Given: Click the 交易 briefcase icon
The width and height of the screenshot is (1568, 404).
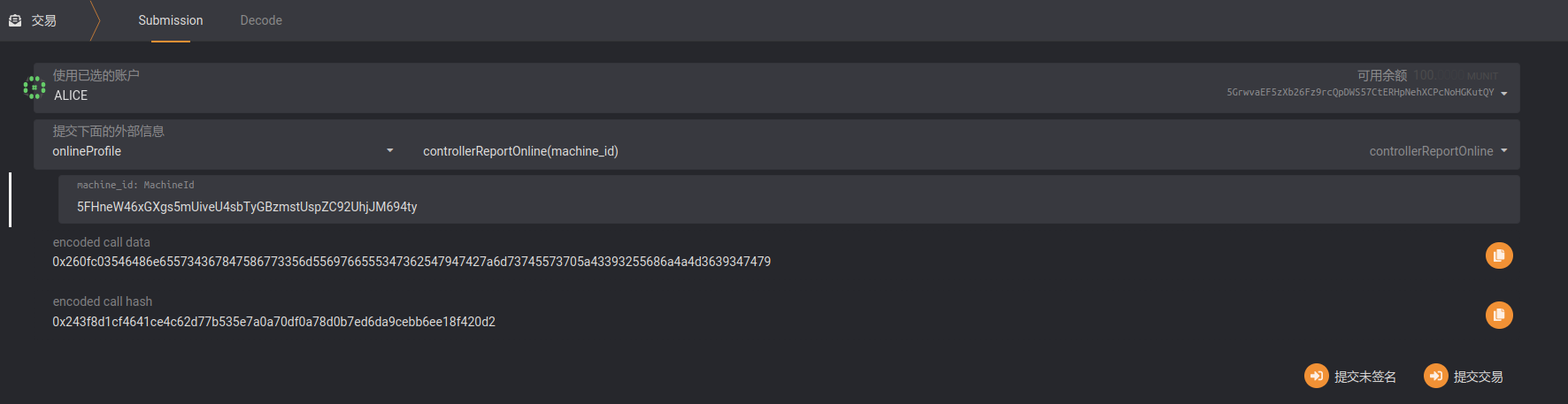Looking at the screenshot, I should 15,20.
